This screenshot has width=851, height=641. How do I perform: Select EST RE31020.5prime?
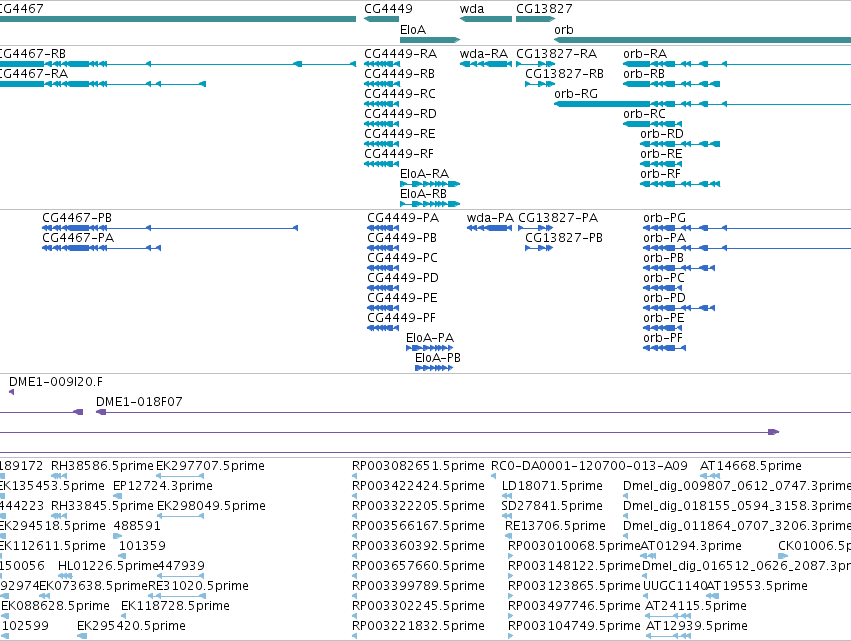pyautogui.click(x=175, y=596)
